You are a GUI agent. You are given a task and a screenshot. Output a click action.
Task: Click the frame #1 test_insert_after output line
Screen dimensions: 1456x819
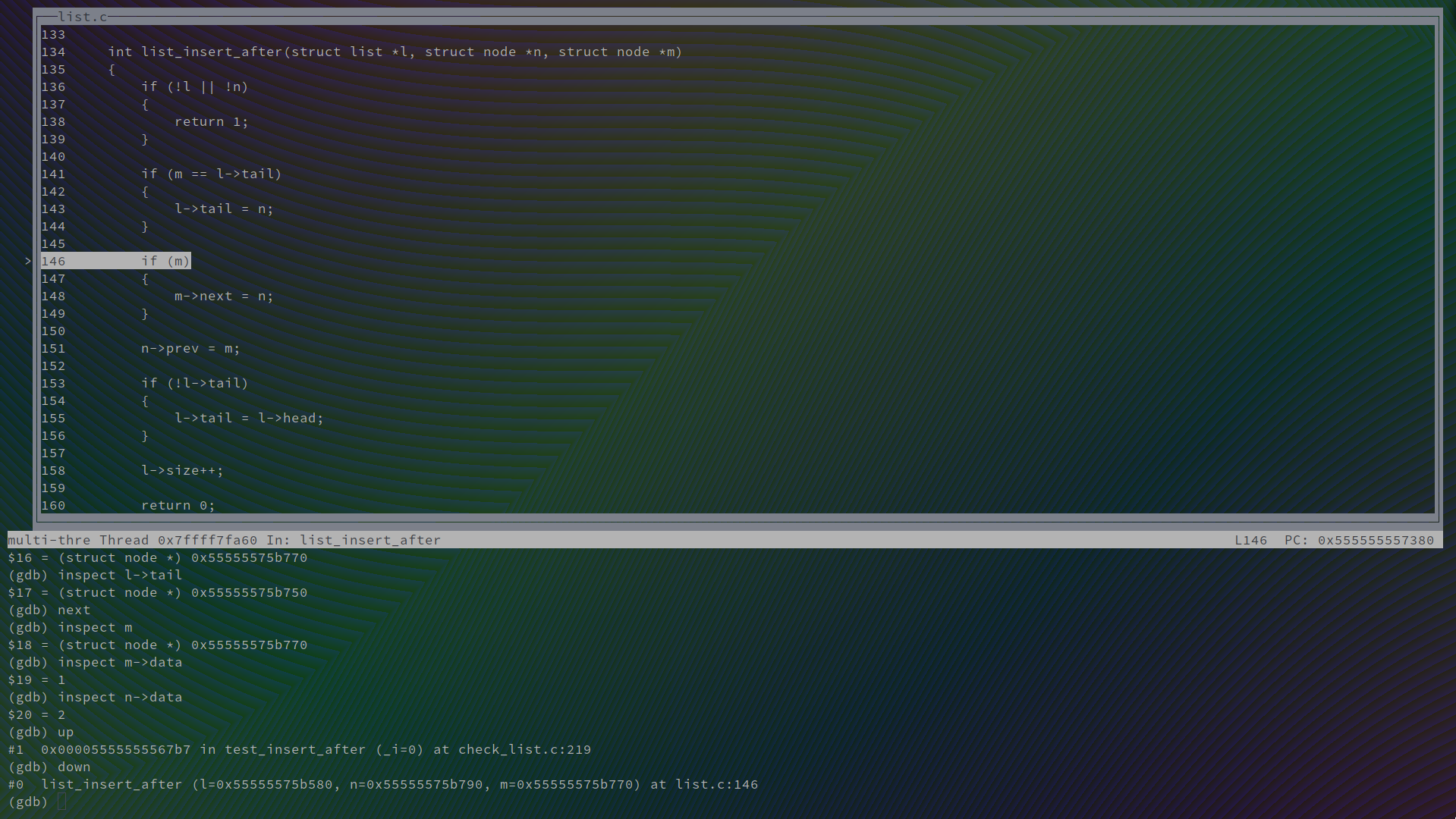click(299, 749)
